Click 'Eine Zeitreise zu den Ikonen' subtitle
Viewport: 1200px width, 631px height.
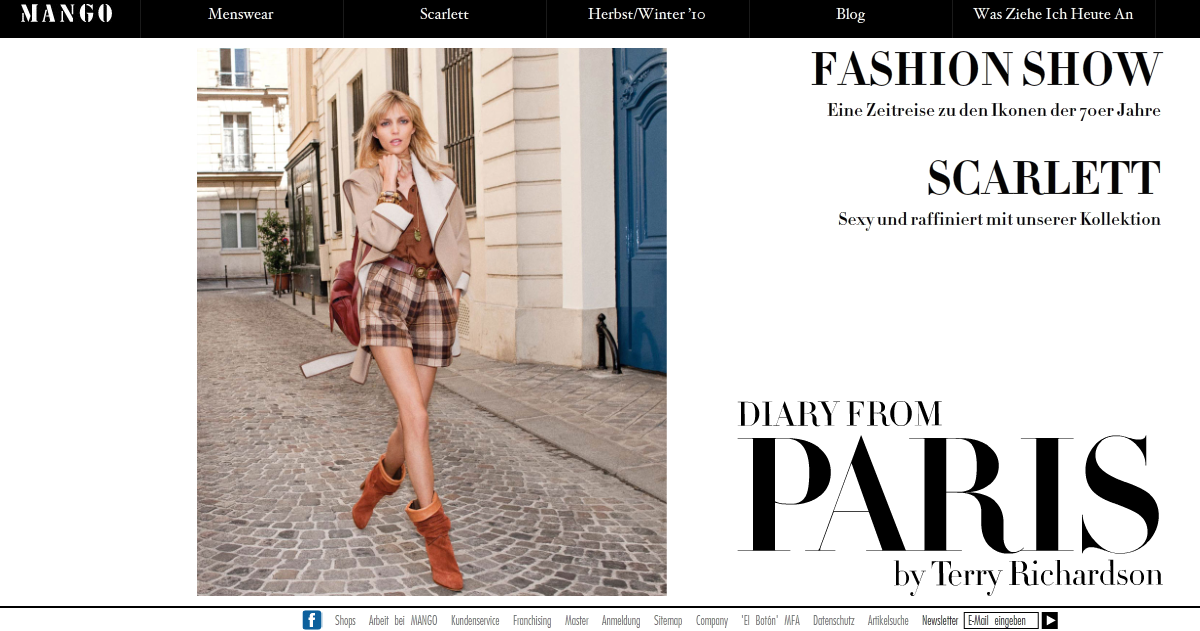coord(994,111)
